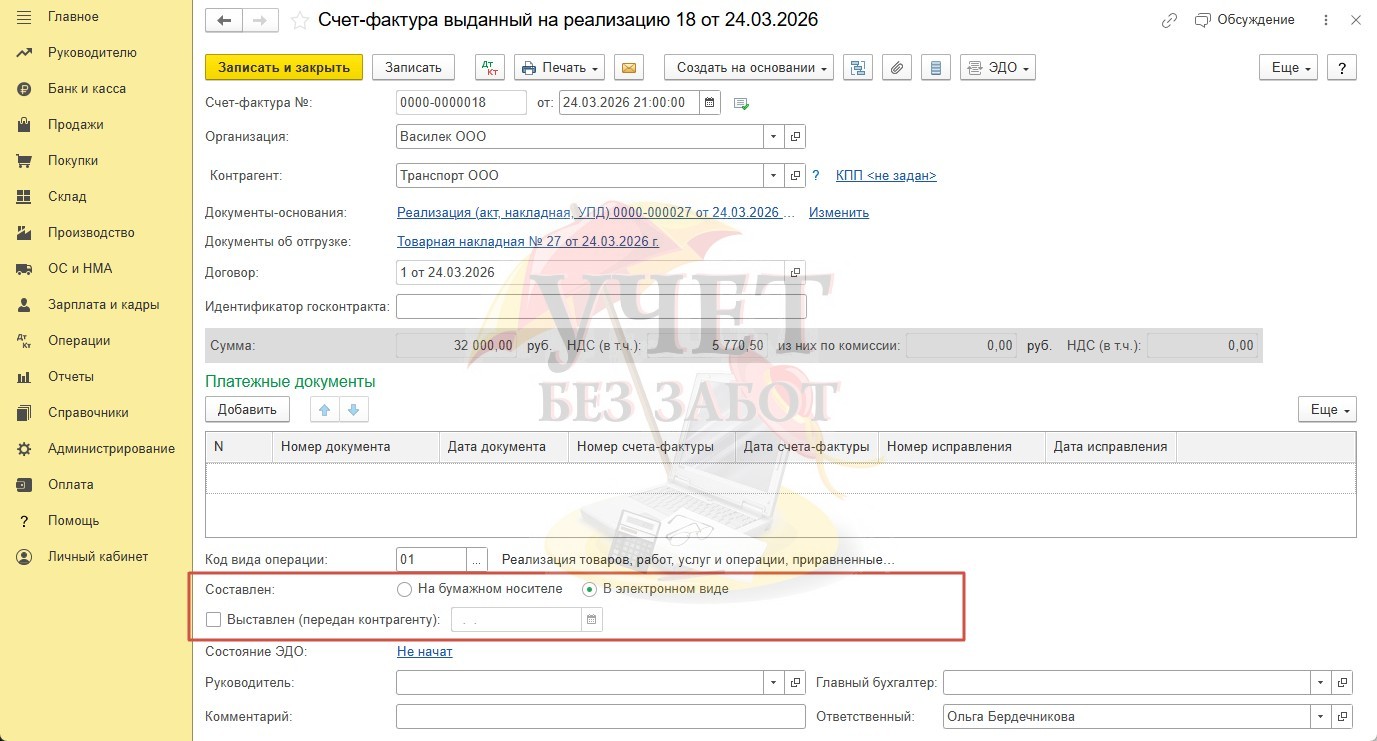Viewport: 1377px width, 741px height.
Task: Expand the ЭДО dropdown menu
Action: click(997, 67)
